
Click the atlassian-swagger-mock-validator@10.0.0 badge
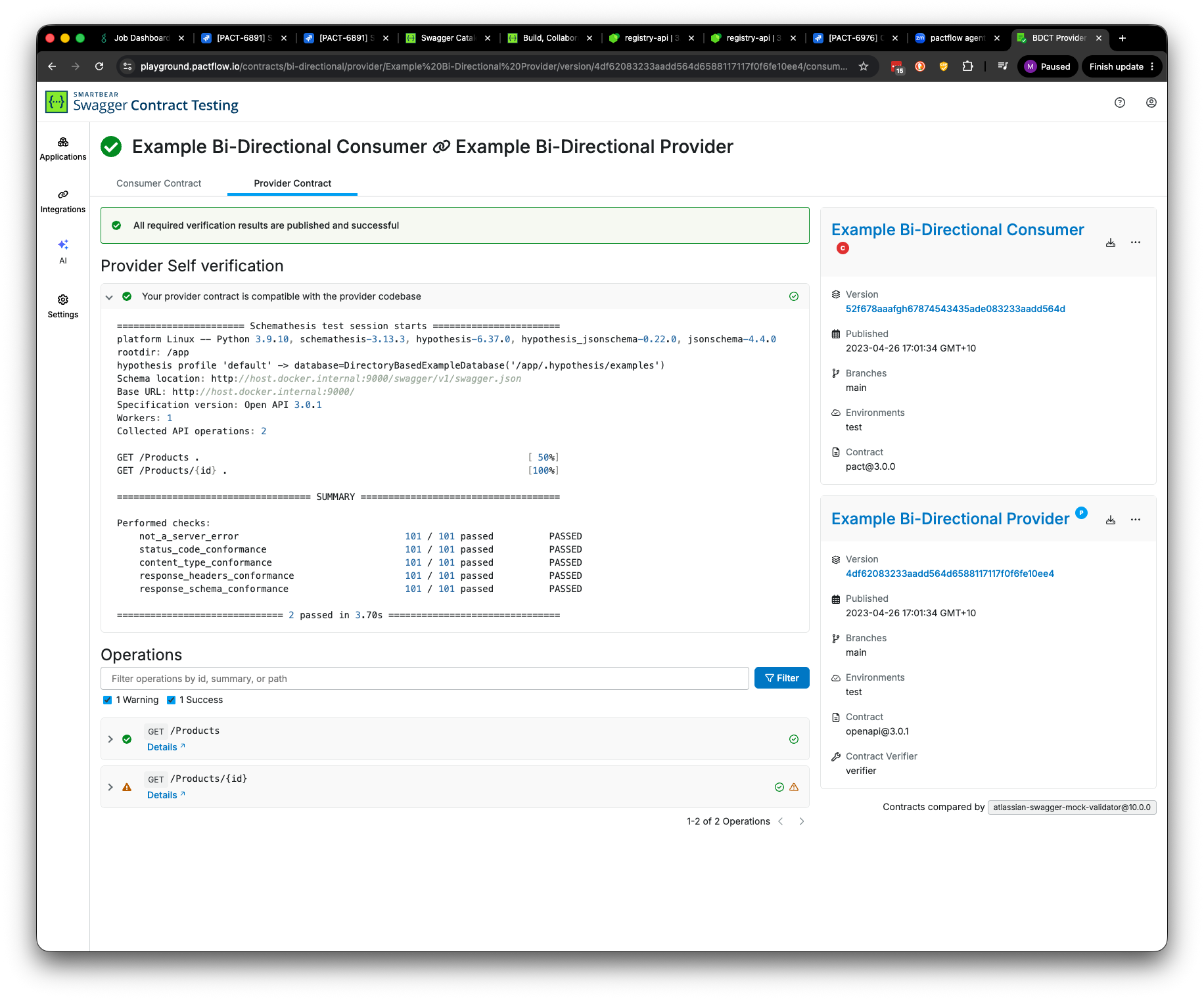click(1072, 807)
